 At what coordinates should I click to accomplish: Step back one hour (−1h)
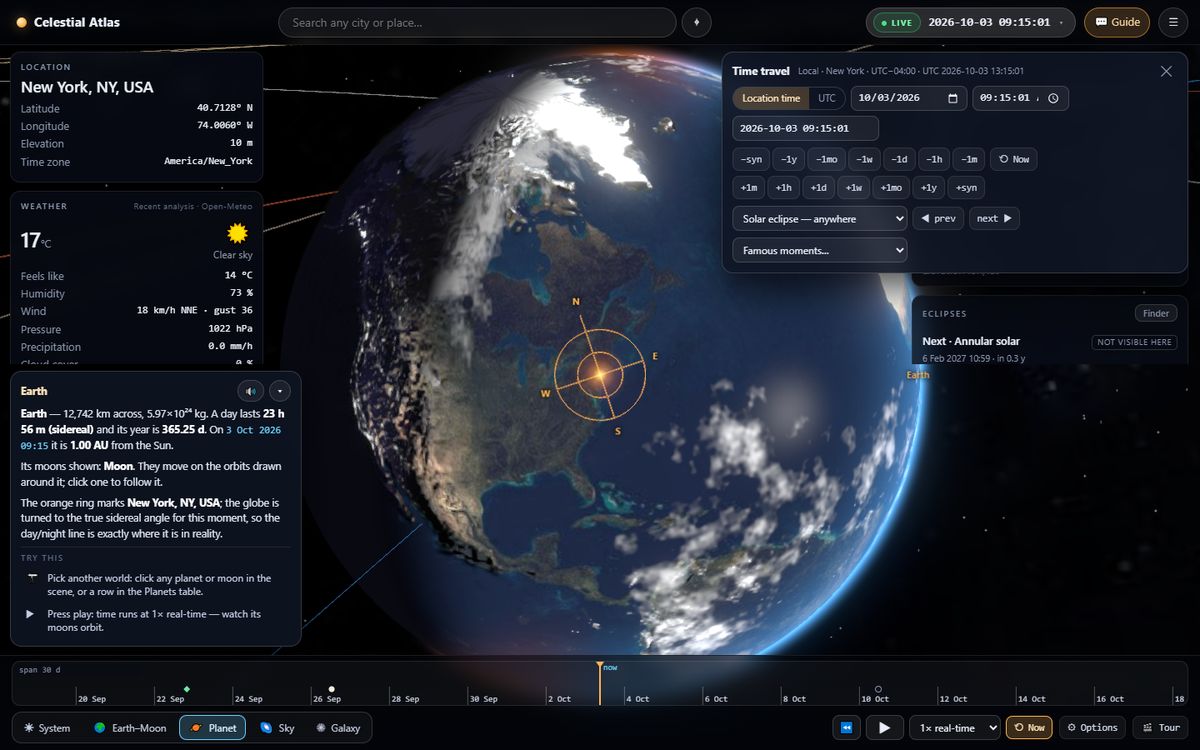[x=934, y=159]
